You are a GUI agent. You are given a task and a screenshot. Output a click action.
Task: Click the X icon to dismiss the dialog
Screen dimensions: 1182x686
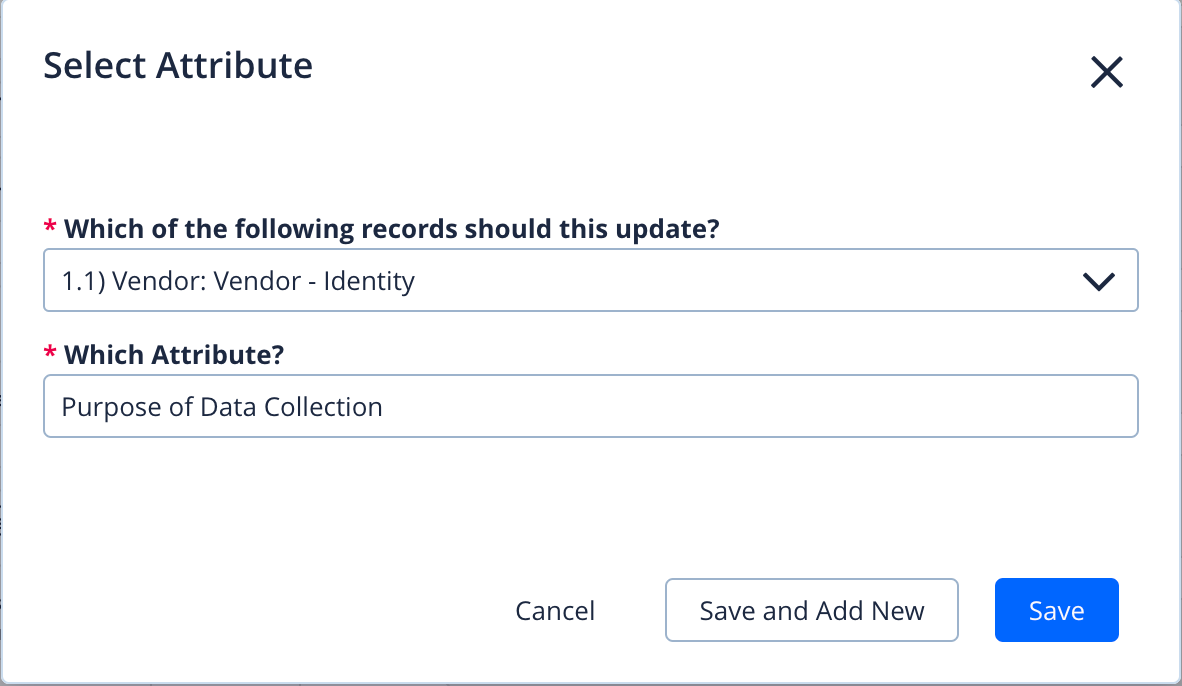[x=1107, y=72]
